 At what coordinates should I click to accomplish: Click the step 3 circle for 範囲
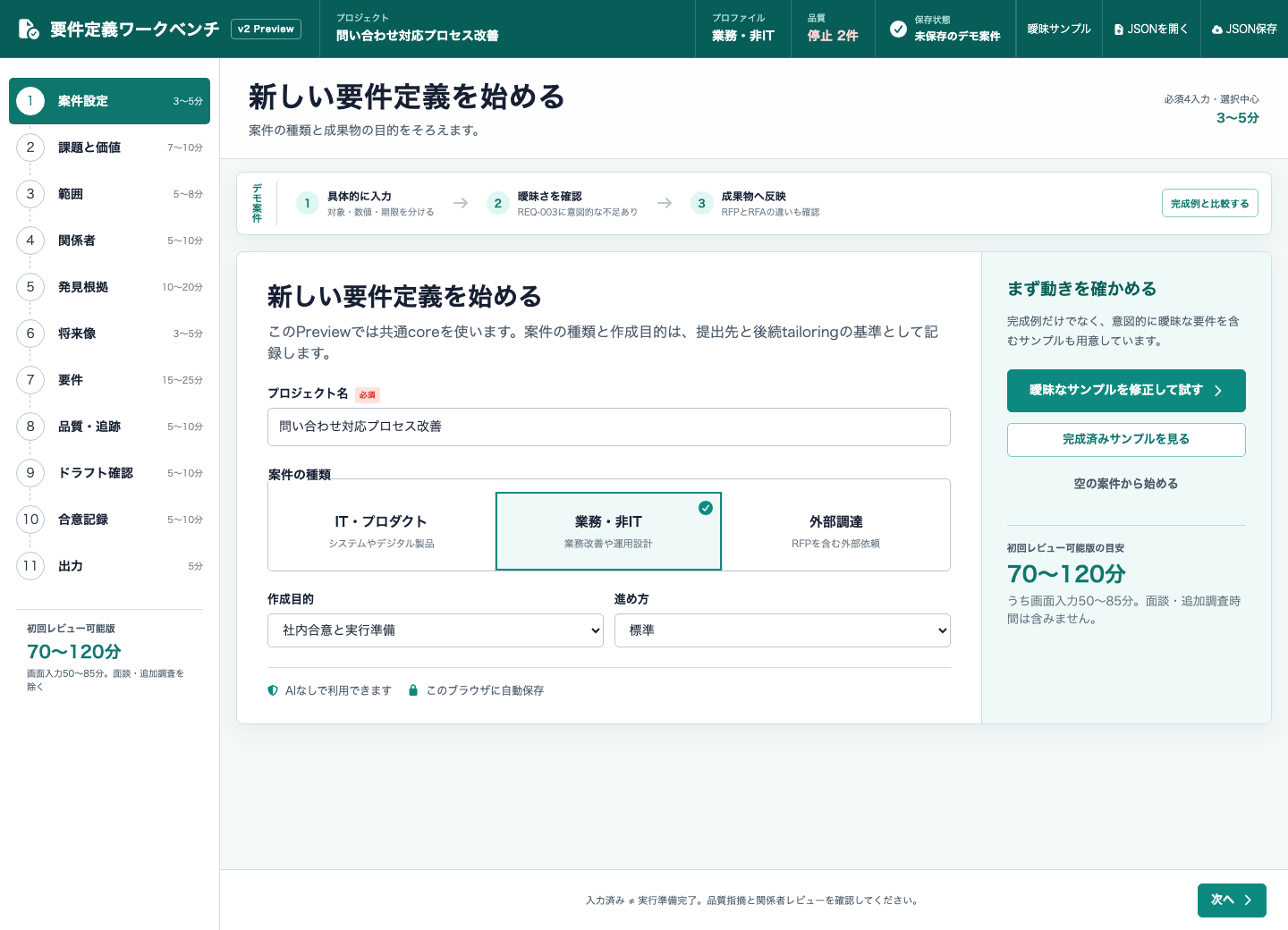coord(30,194)
